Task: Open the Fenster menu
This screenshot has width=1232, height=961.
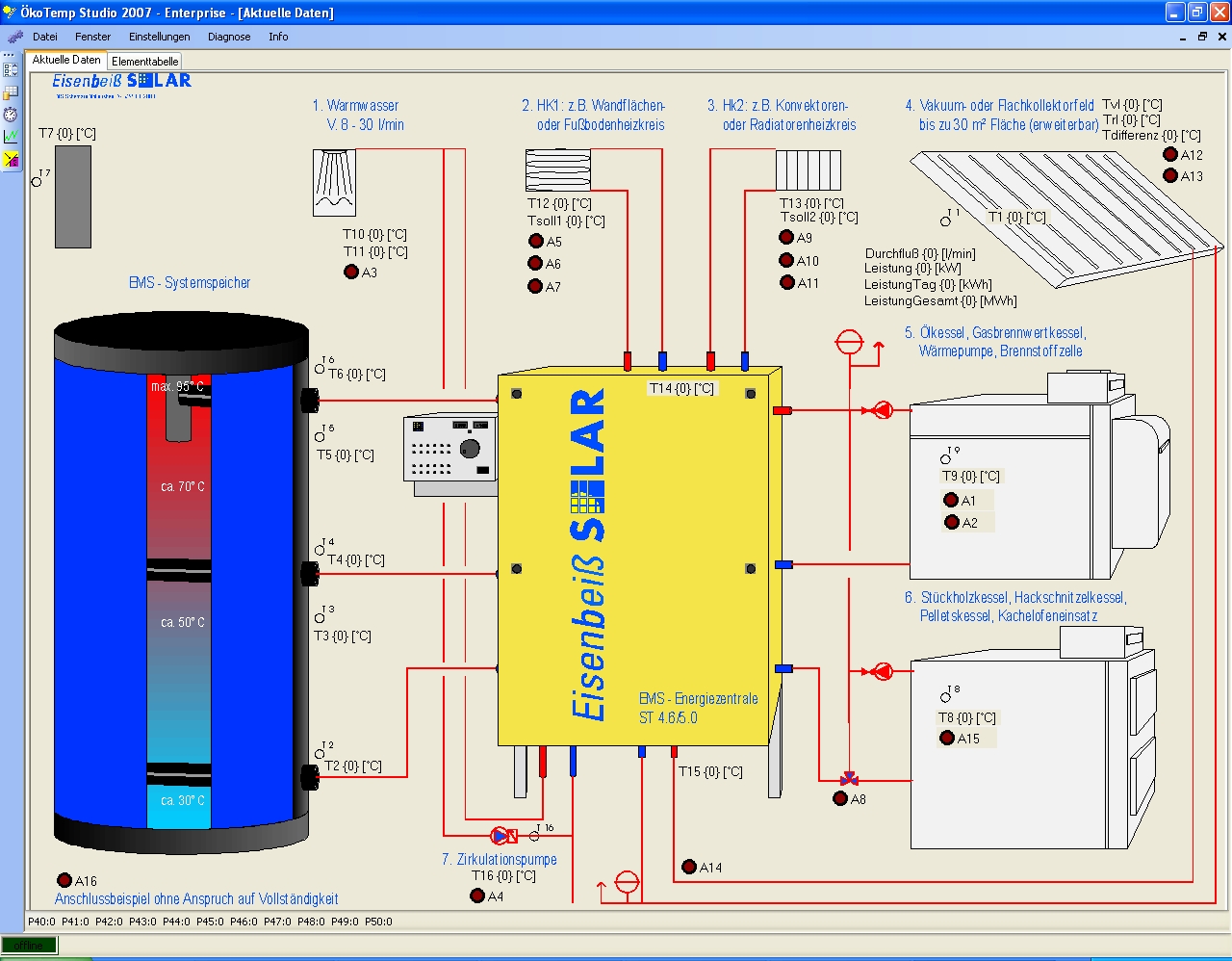Action: click(93, 37)
